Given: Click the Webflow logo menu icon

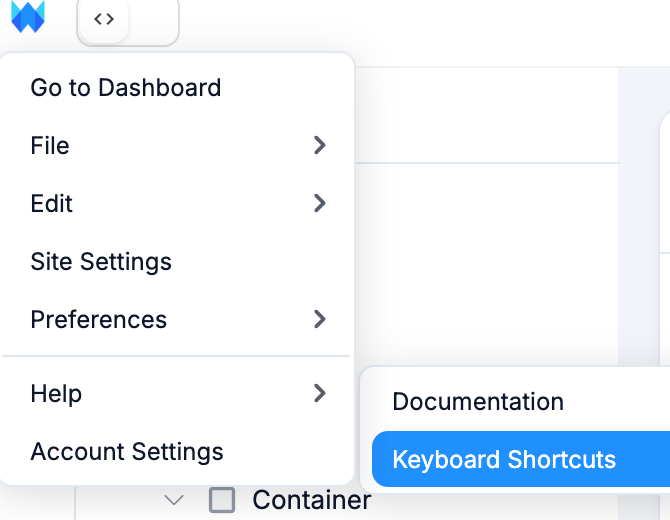Looking at the screenshot, I should click(x=28, y=18).
